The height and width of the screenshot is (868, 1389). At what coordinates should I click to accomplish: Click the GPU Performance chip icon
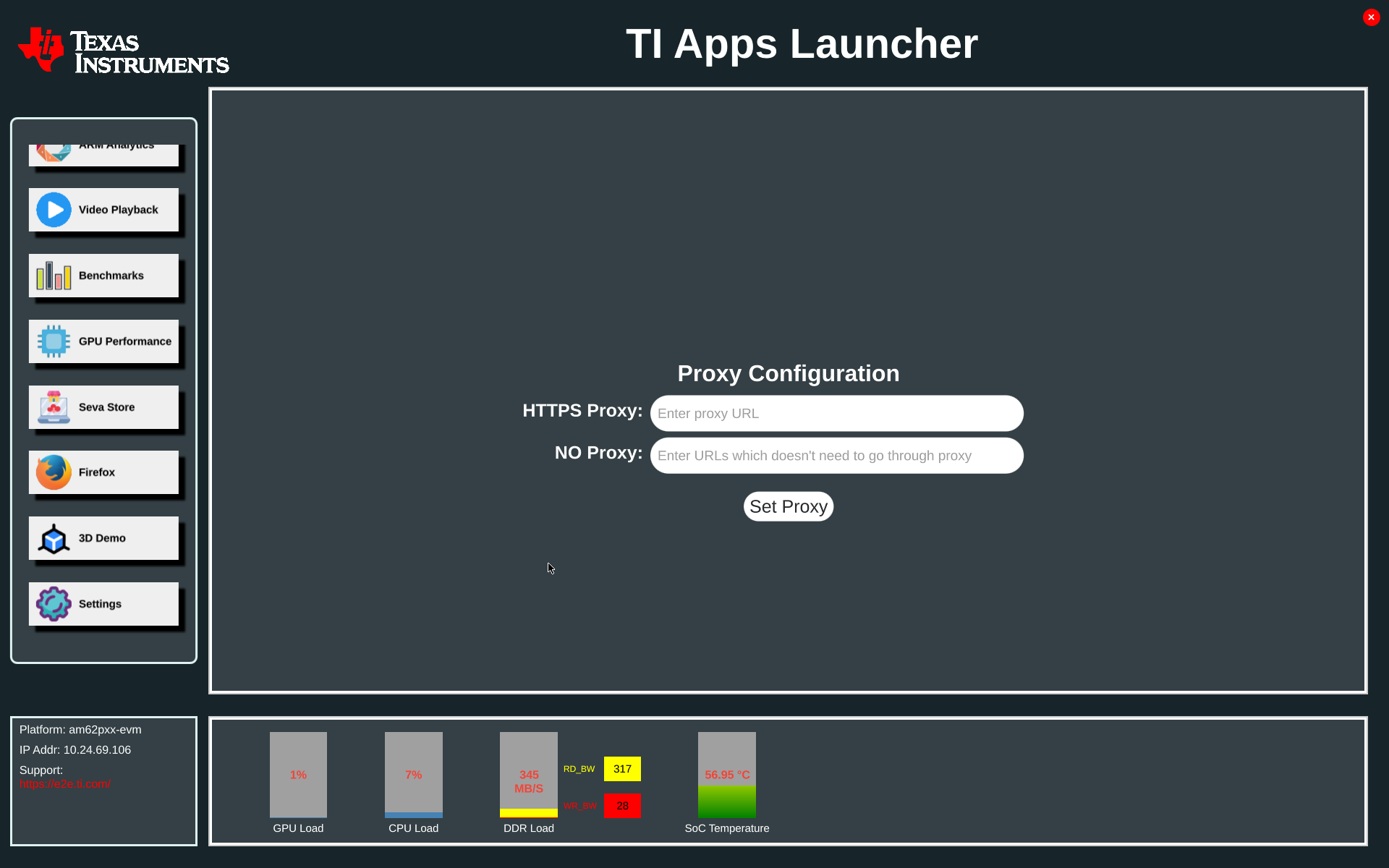coord(54,341)
